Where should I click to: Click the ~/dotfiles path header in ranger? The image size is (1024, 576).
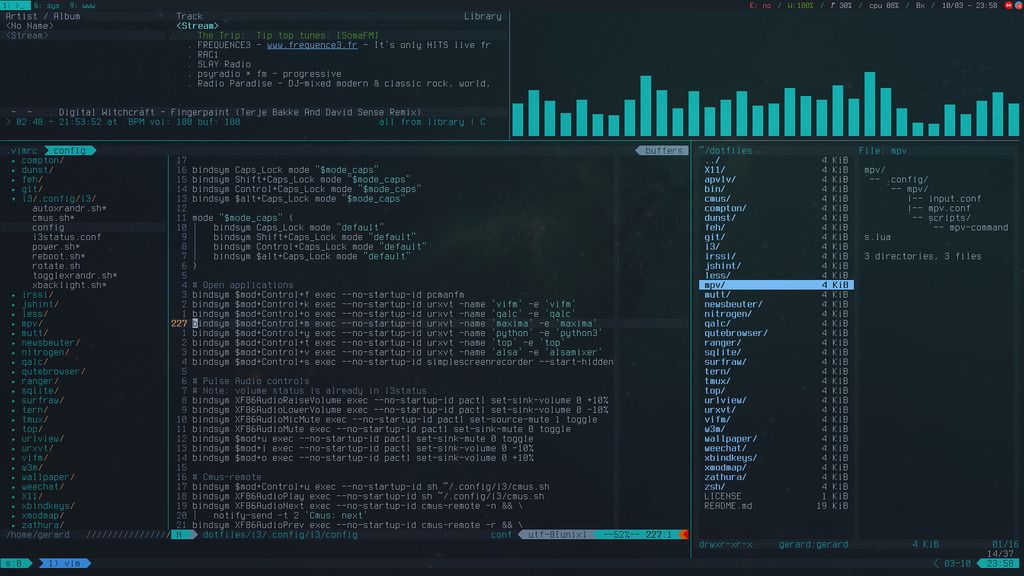tap(726, 151)
